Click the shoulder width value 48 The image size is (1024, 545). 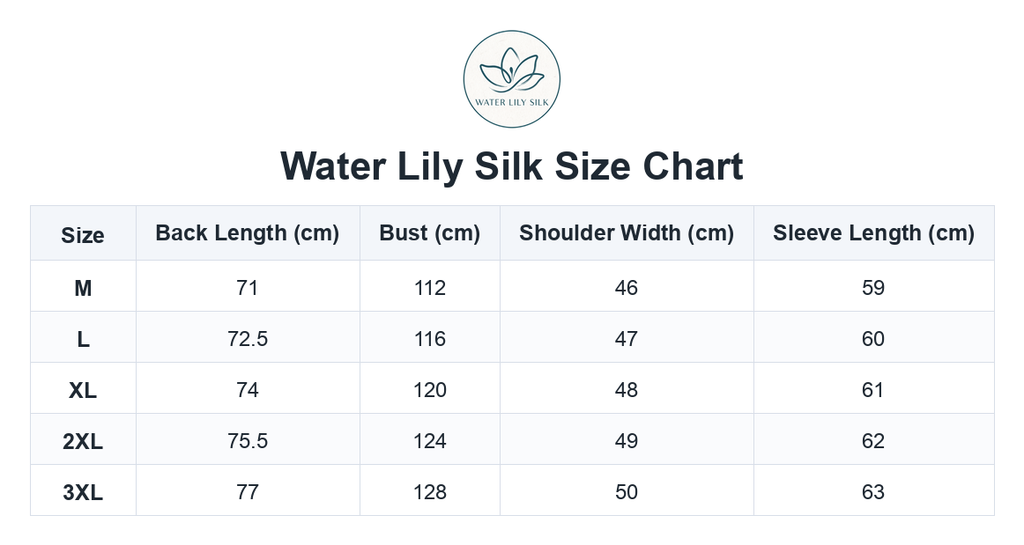point(626,390)
